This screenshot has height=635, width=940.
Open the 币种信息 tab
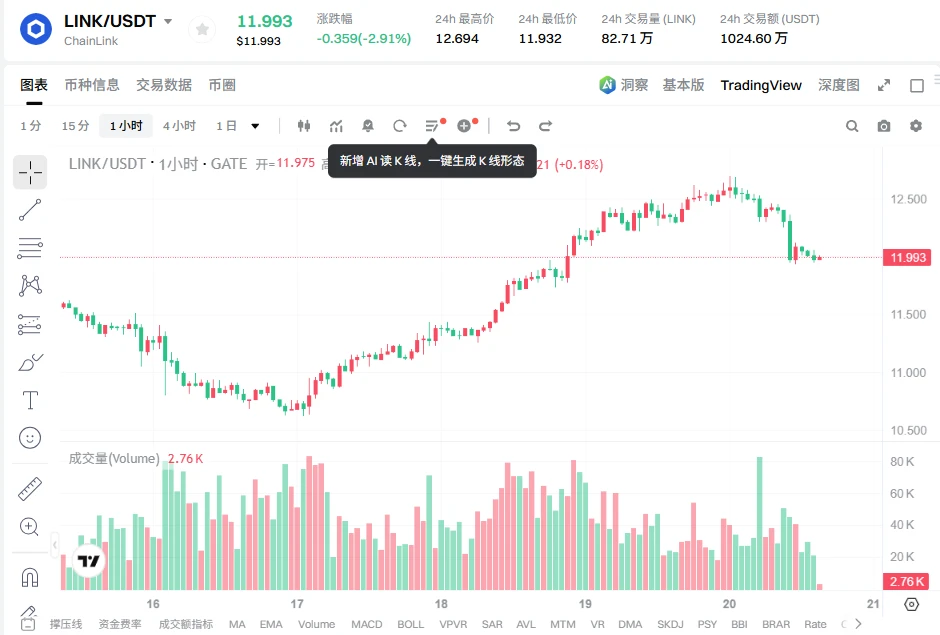92,85
